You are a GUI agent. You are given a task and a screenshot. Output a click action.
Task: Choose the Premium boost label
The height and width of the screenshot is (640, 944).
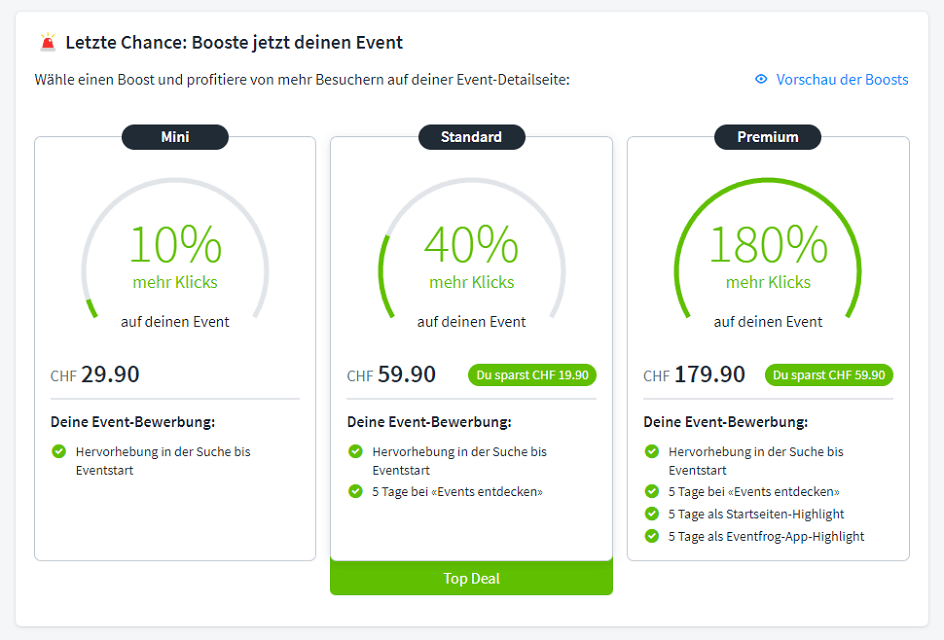(x=767, y=137)
